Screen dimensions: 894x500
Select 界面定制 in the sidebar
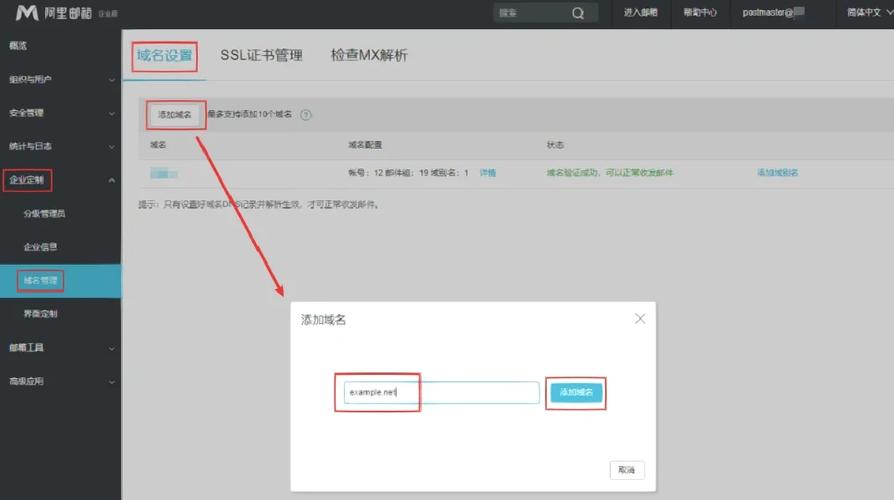[x=40, y=314]
